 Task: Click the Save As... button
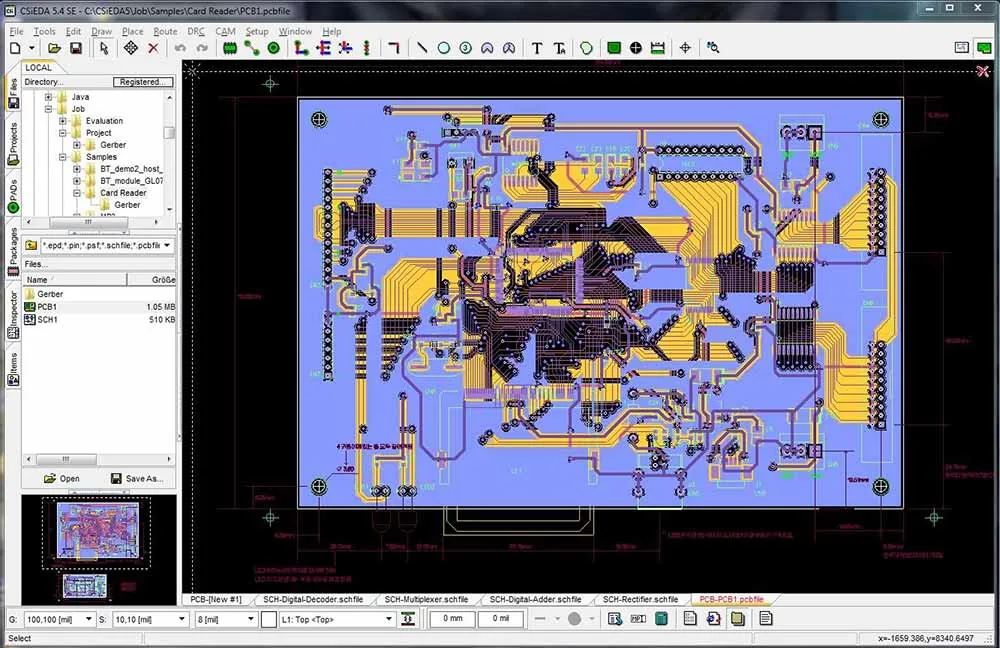[x=136, y=478]
